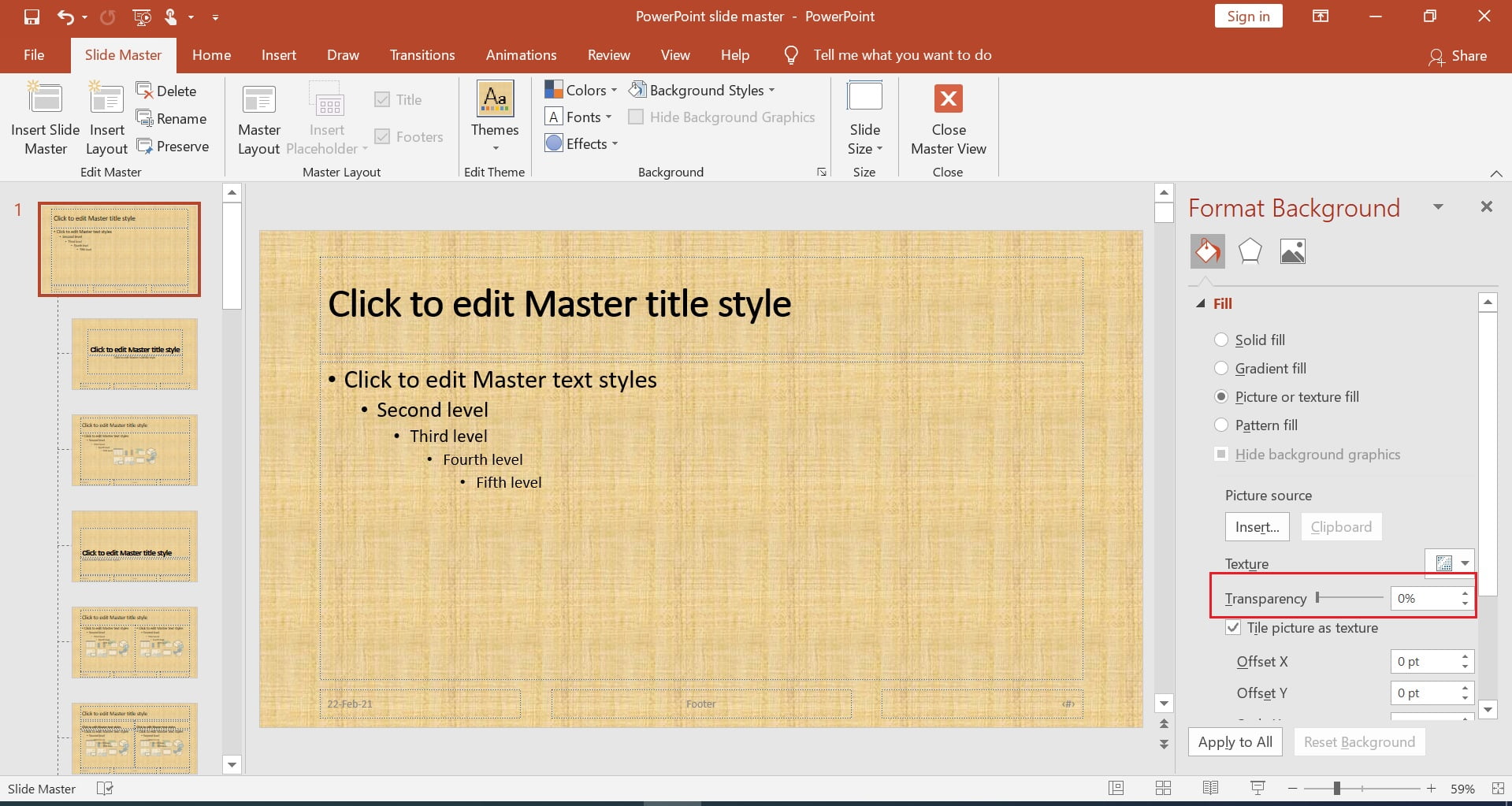Click Reset Background
This screenshot has width=1512, height=806.
pyautogui.click(x=1358, y=741)
